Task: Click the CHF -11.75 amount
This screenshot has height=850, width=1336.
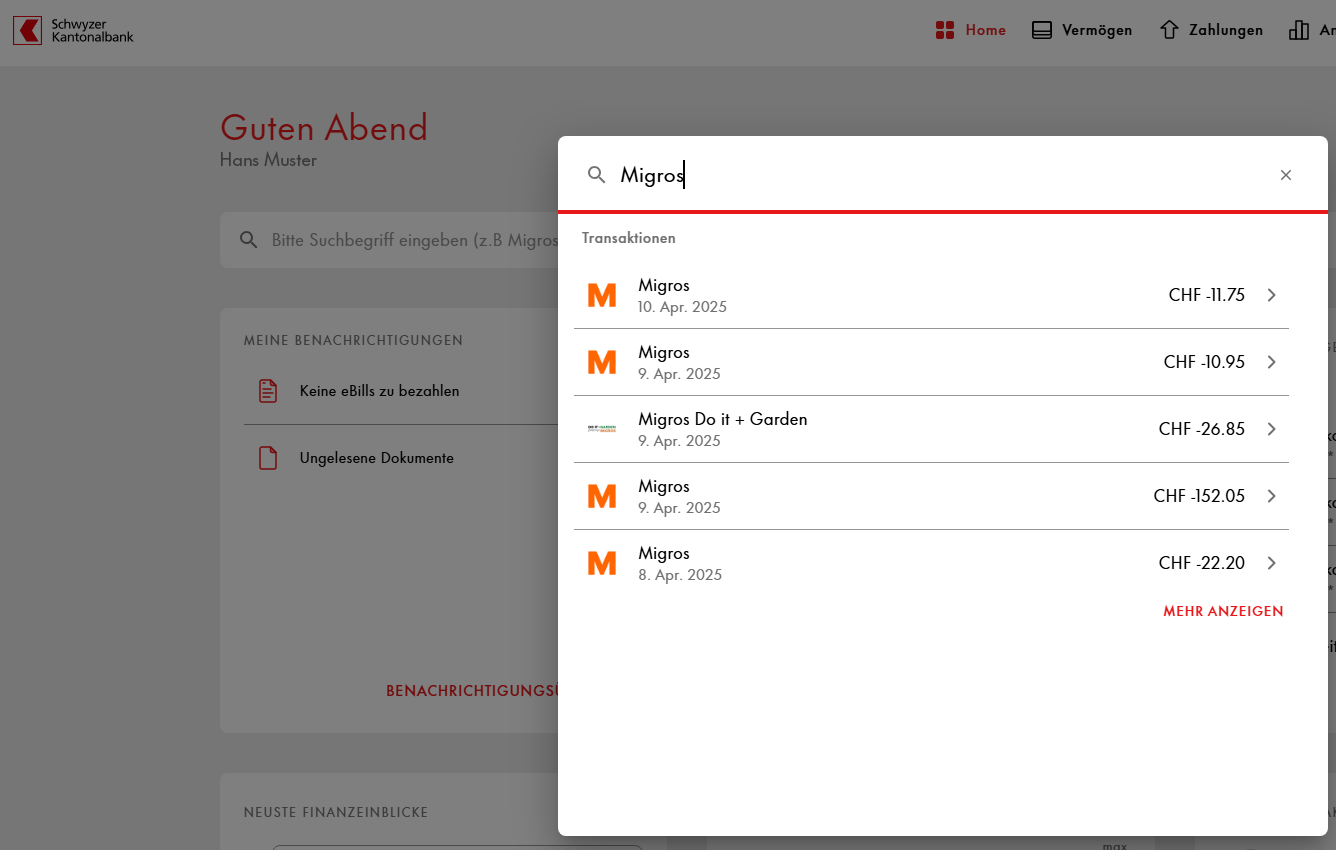Action: [1206, 295]
